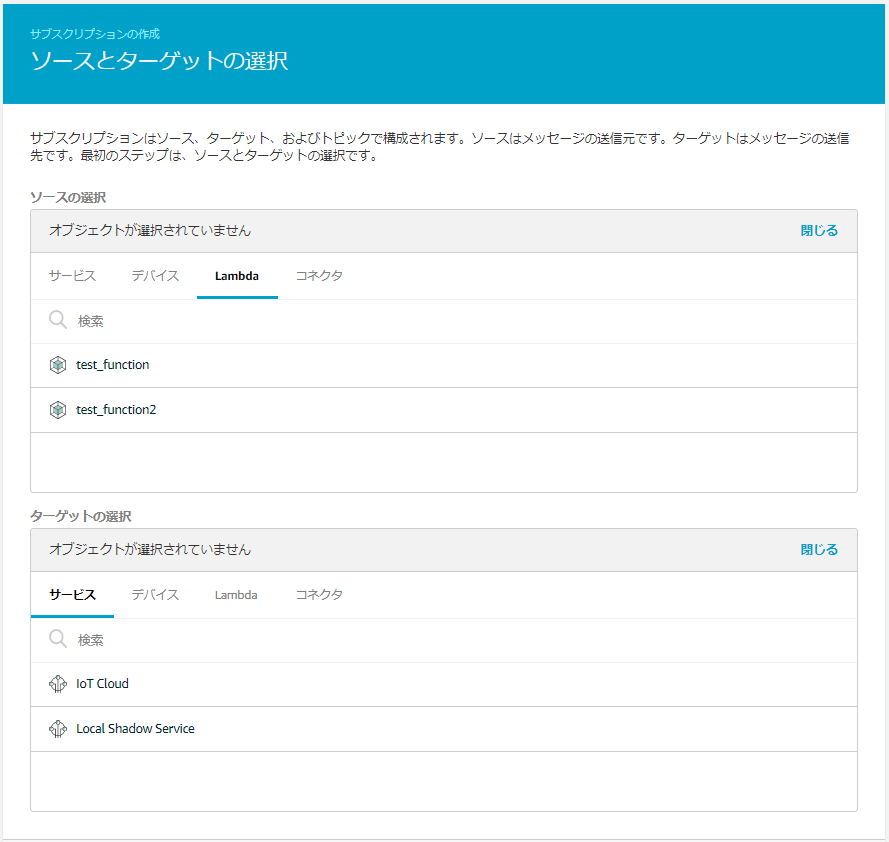This screenshot has width=889, height=842.
Task: Focus the target 検索 search field
Action: (444, 640)
